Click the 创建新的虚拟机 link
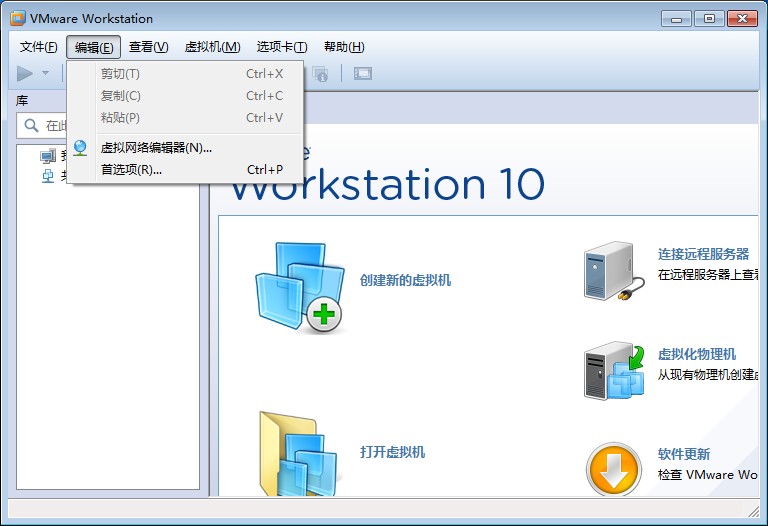 (x=405, y=280)
